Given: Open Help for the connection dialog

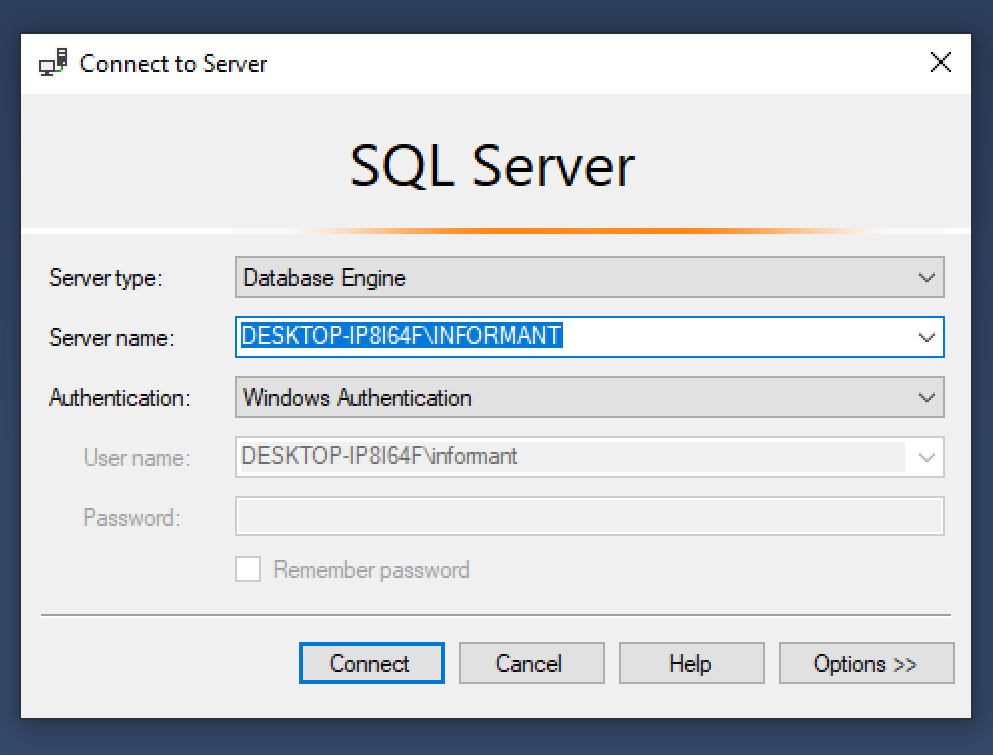Looking at the screenshot, I should pyautogui.click(x=692, y=663).
